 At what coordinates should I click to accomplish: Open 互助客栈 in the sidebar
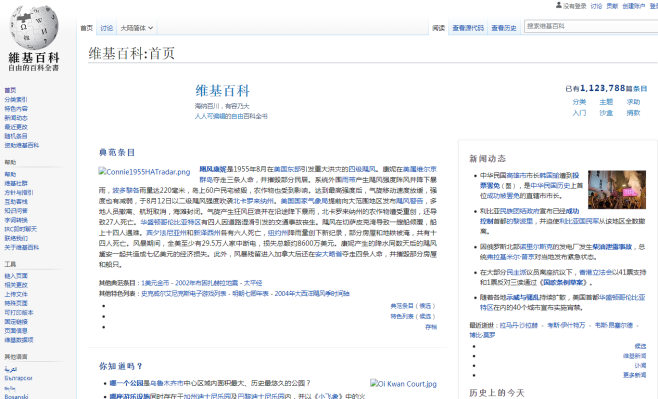[x=16, y=202]
